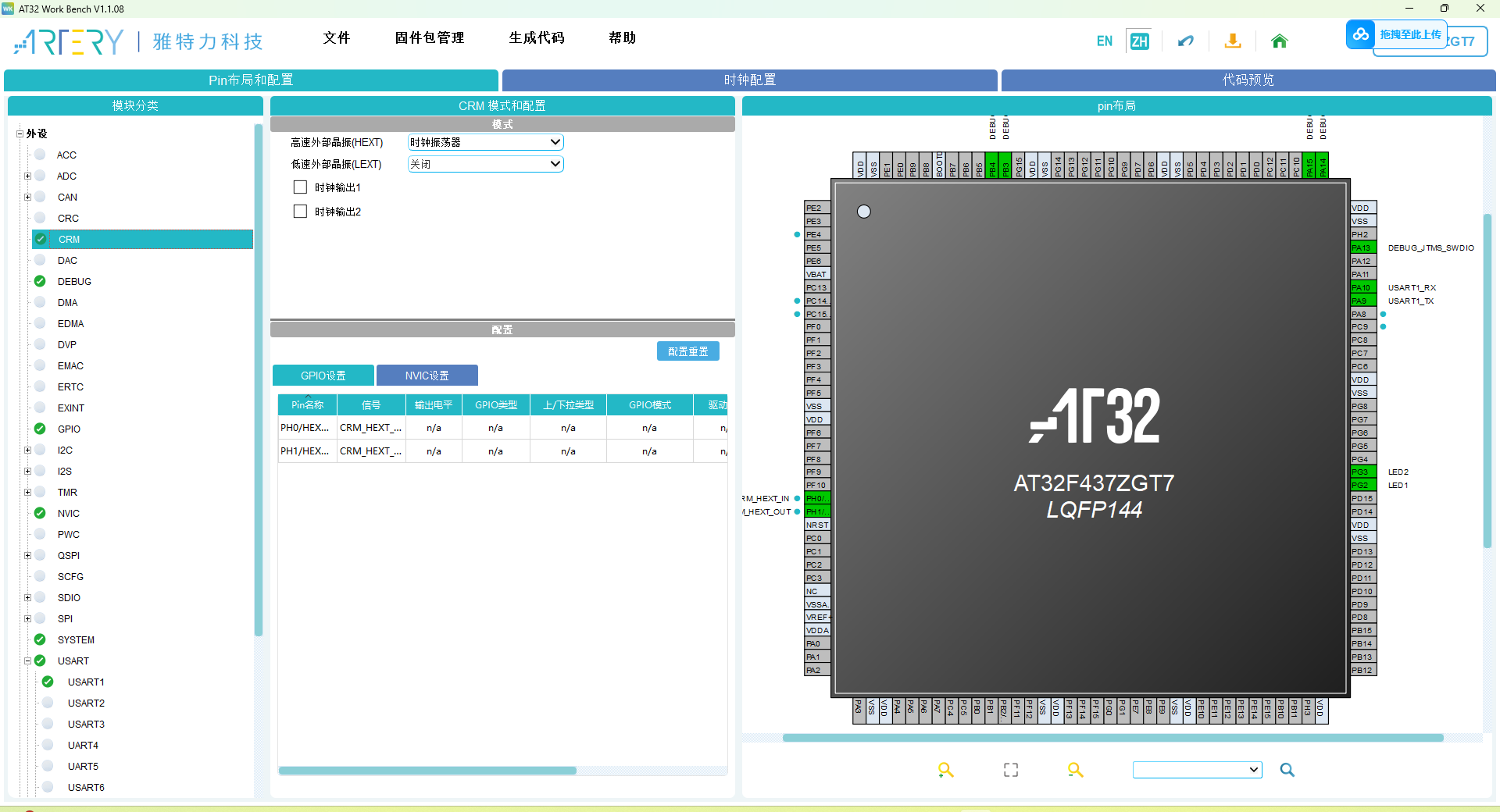
Task: Switch to the 时钟配置 tab
Action: [x=750, y=80]
